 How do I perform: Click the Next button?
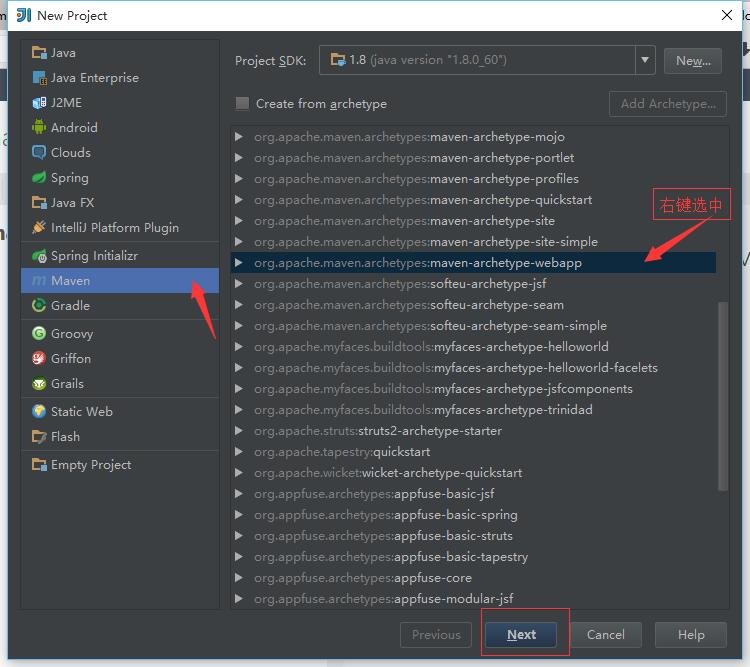click(521, 634)
